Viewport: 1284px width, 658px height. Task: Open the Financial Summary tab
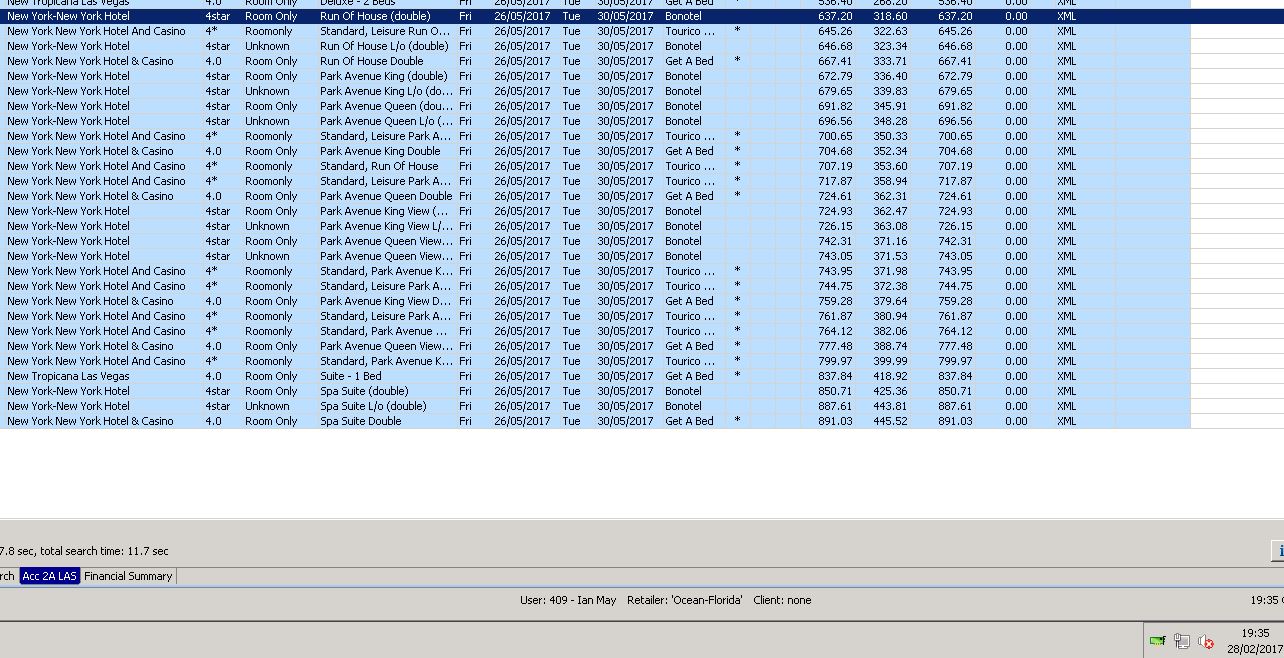coord(128,576)
